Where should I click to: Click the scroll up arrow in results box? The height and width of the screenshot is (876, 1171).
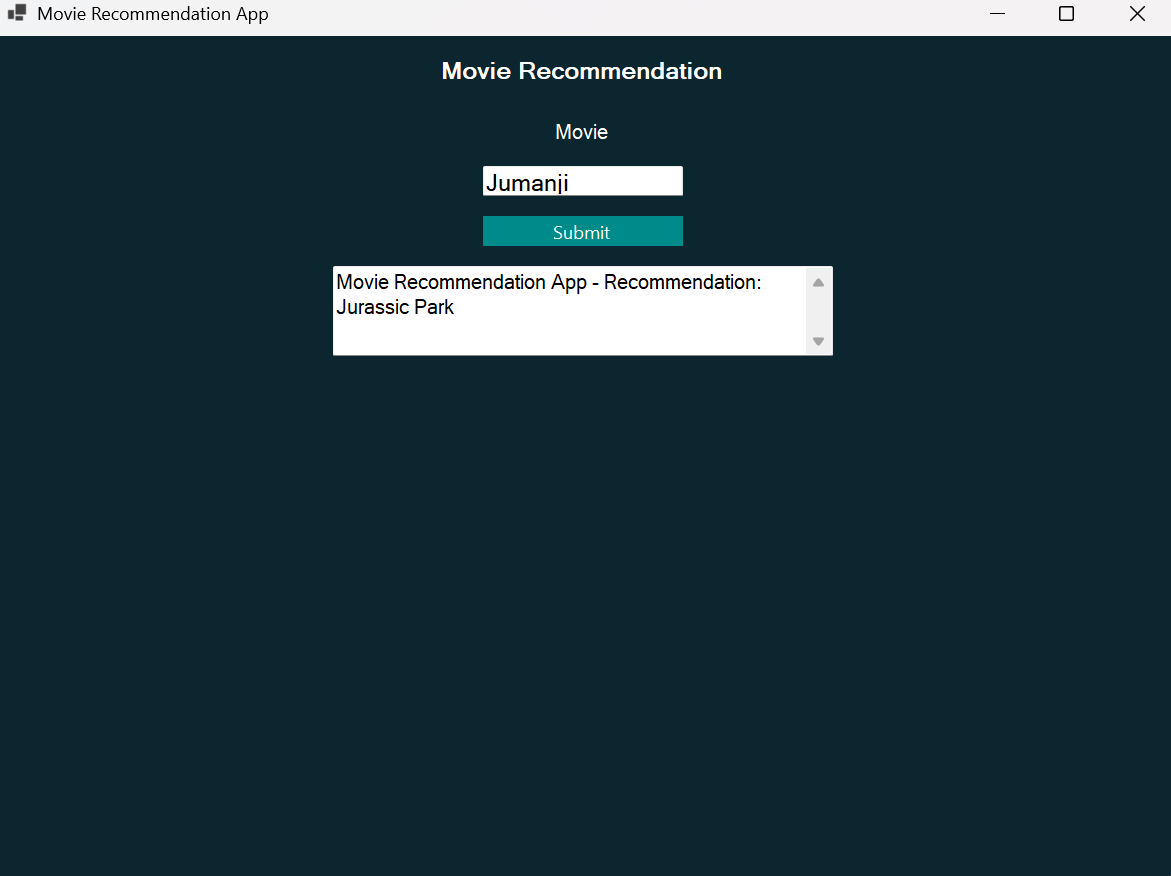coord(818,282)
